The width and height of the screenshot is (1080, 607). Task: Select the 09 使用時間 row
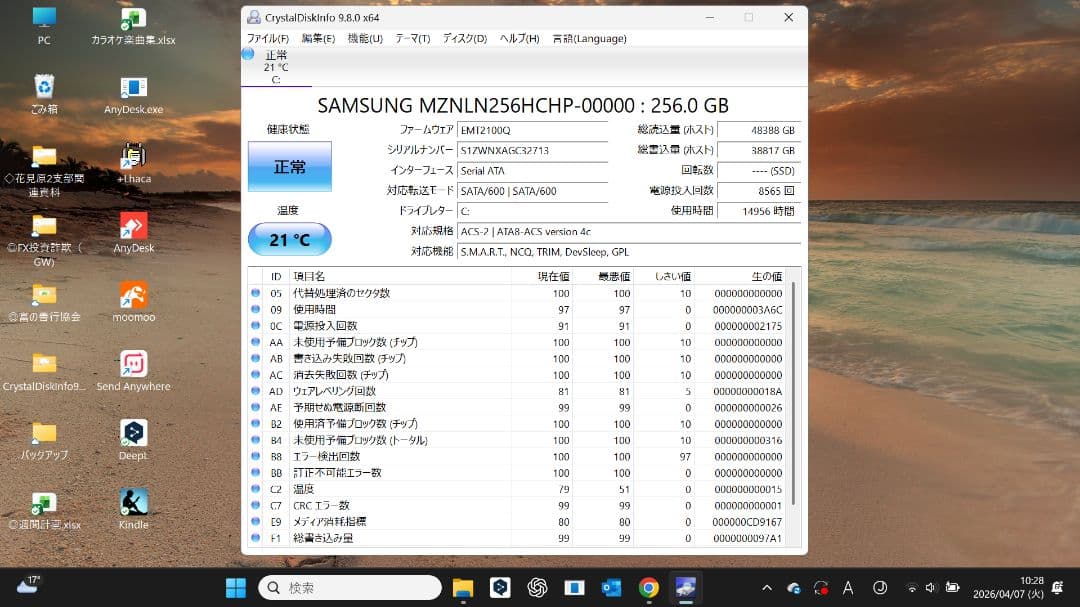coord(518,309)
